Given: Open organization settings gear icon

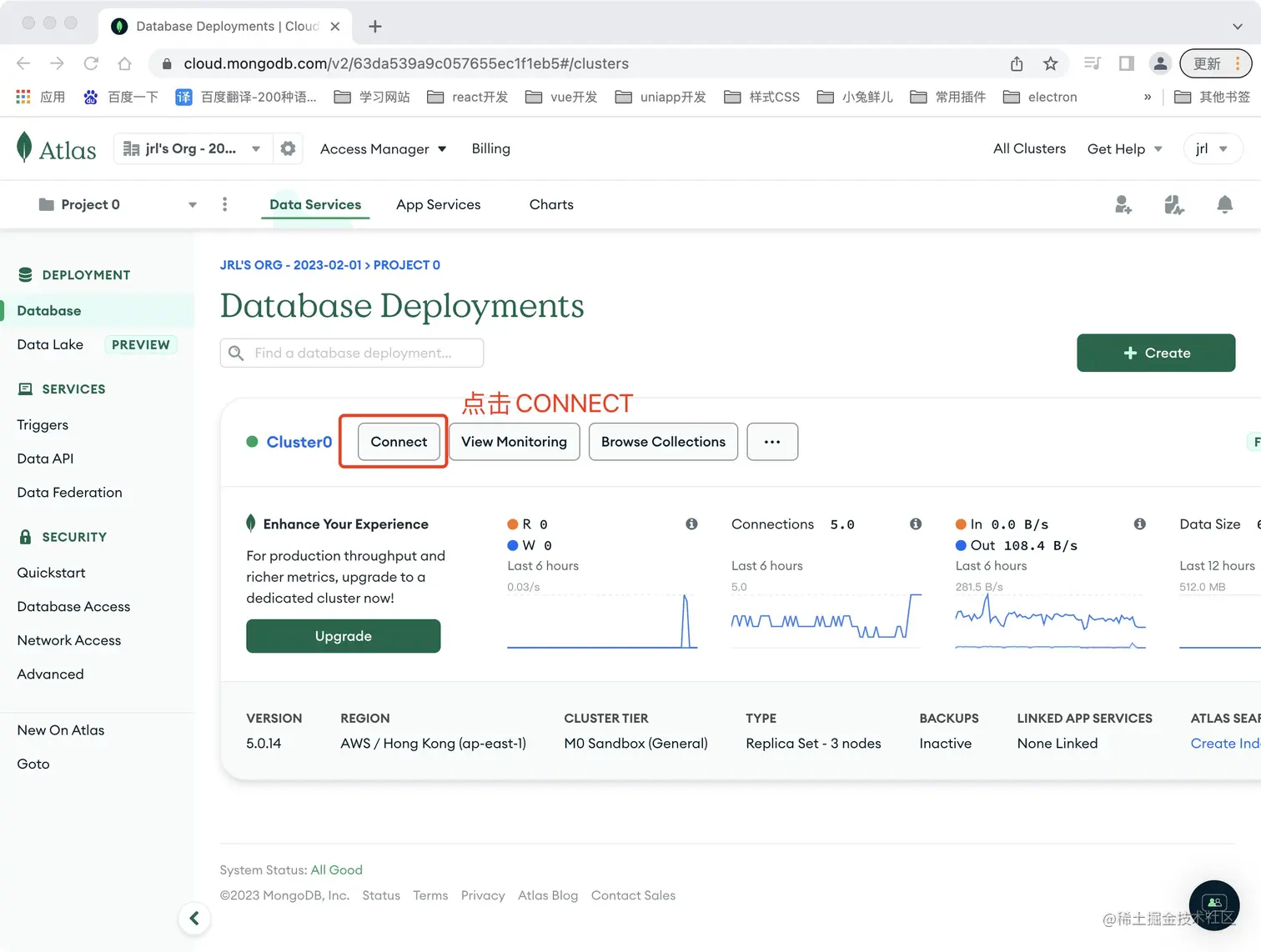Looking at the screenshot, I should click(x=288, y=148).
